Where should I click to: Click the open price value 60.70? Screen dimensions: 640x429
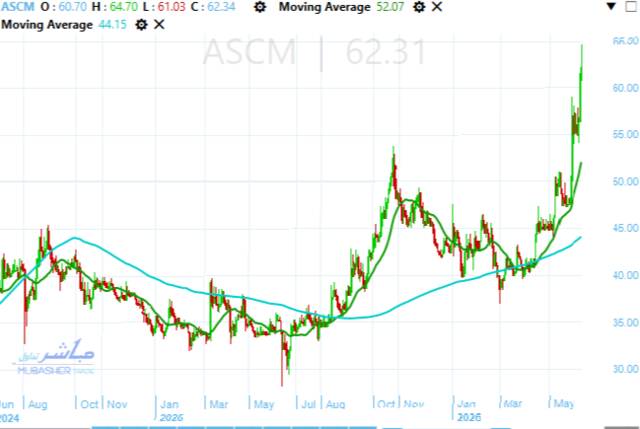pyautogui.click(x=73, y=7)
